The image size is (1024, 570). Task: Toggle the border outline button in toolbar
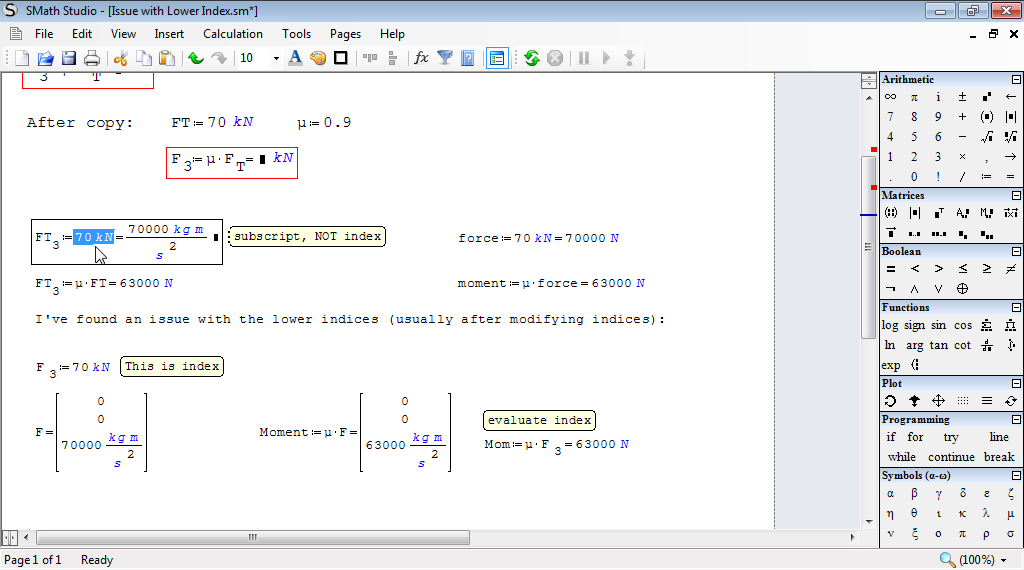point(341,58)
